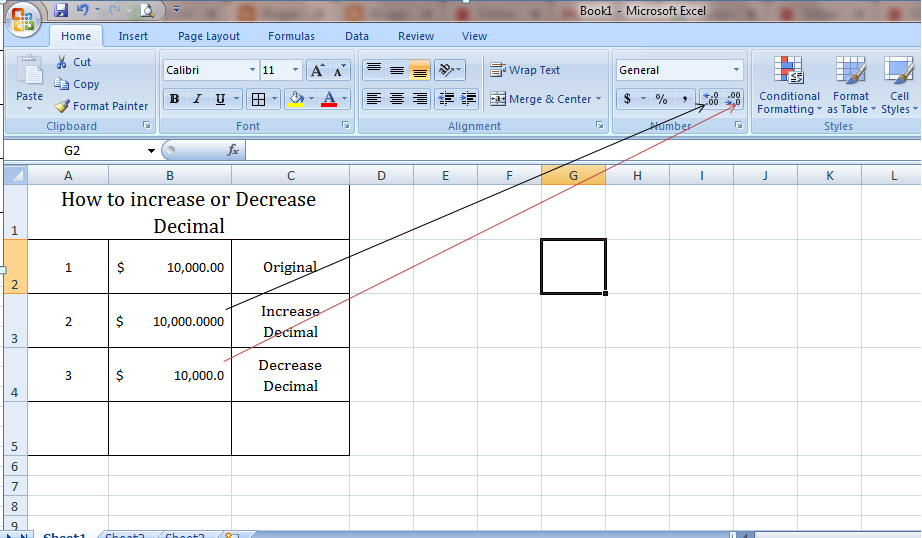Toggle Italic formatting
This screenshot has width=922, height=538.
198,99
